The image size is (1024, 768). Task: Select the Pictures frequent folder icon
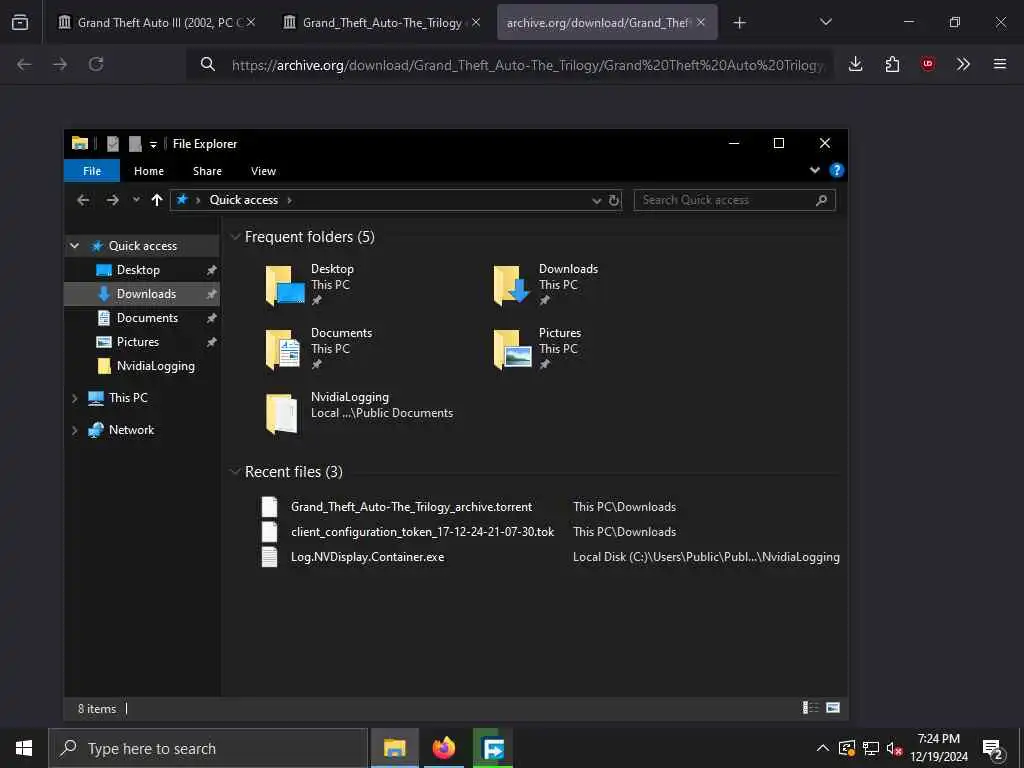[x=513, y=349]
